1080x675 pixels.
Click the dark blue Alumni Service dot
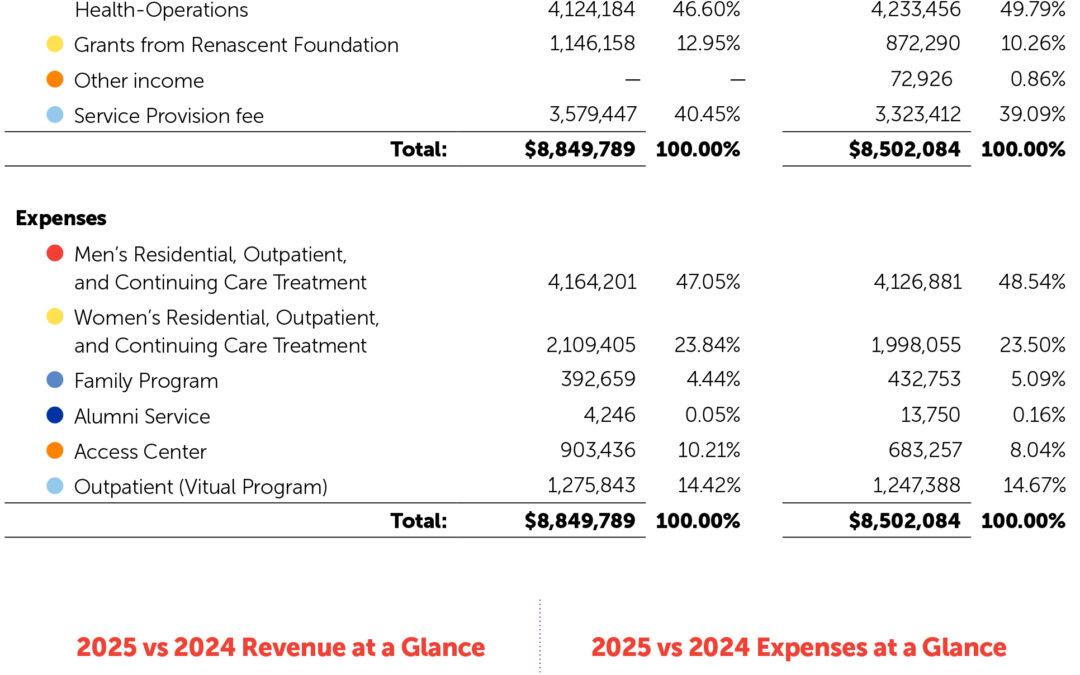click(x=56, y=415)
